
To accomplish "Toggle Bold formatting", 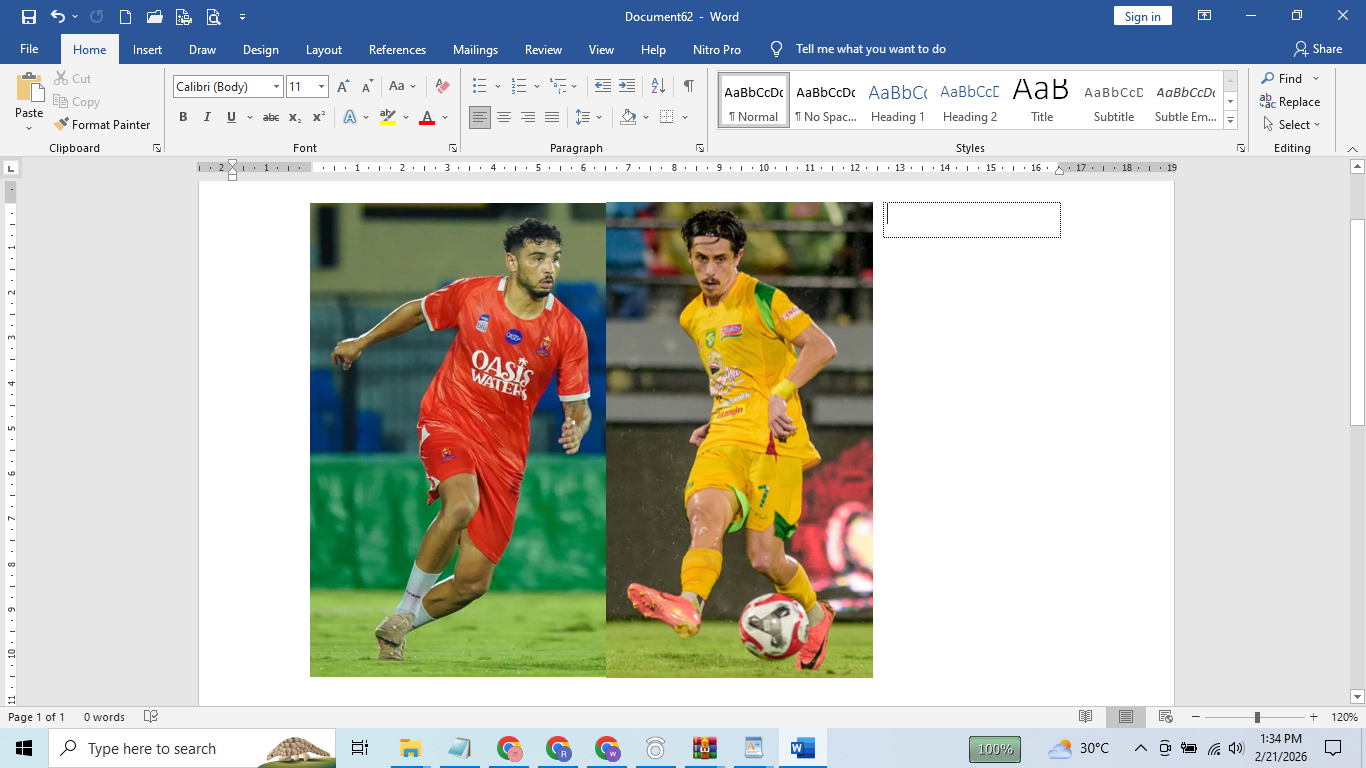I will (183, 118).
